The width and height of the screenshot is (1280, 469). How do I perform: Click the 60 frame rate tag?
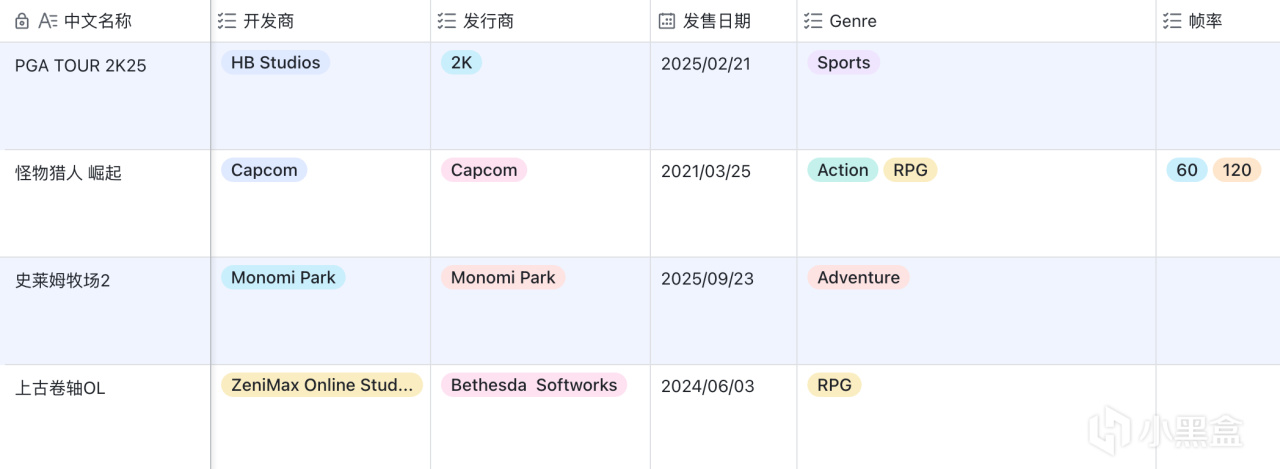tap(1186, 170)
